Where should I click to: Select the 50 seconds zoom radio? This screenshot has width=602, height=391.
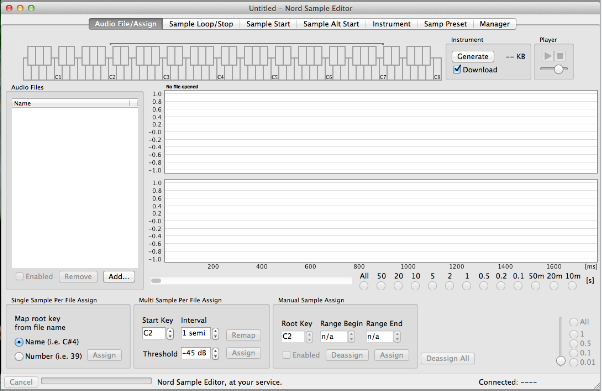click(x=381, y=286)
